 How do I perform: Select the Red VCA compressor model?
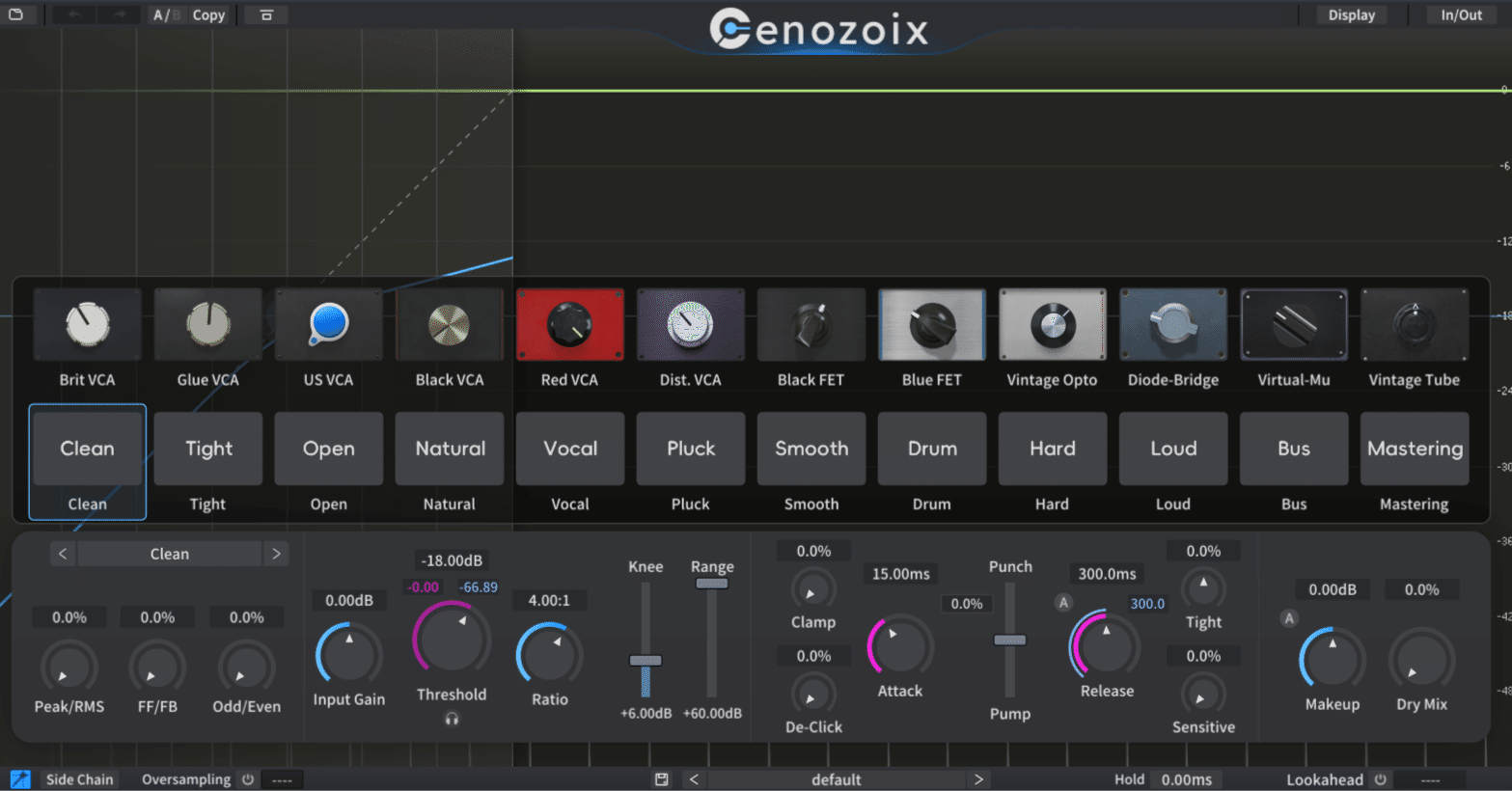point(569,324)
